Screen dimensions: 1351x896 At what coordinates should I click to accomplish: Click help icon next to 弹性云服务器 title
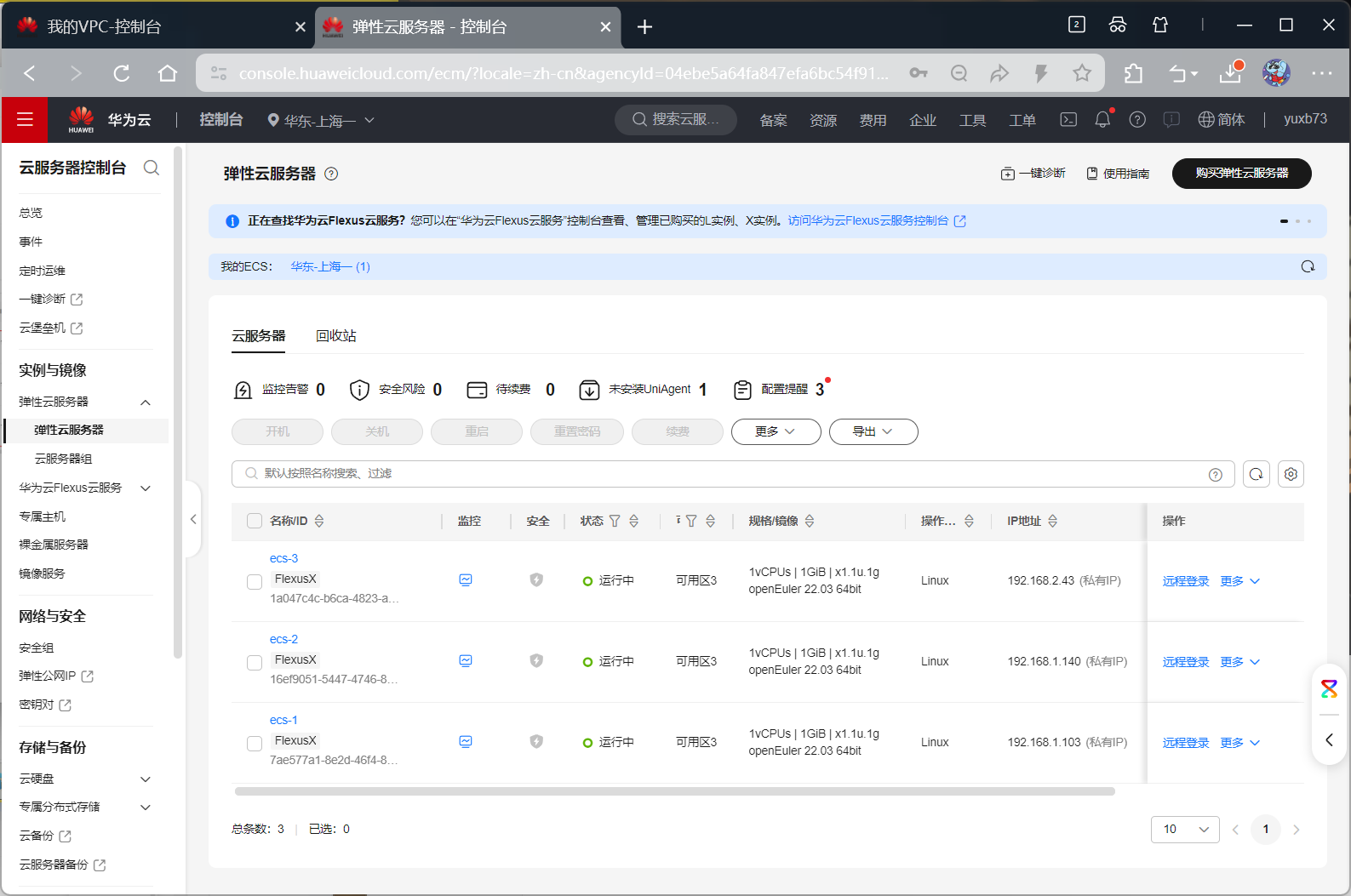[x=332, y=174]
